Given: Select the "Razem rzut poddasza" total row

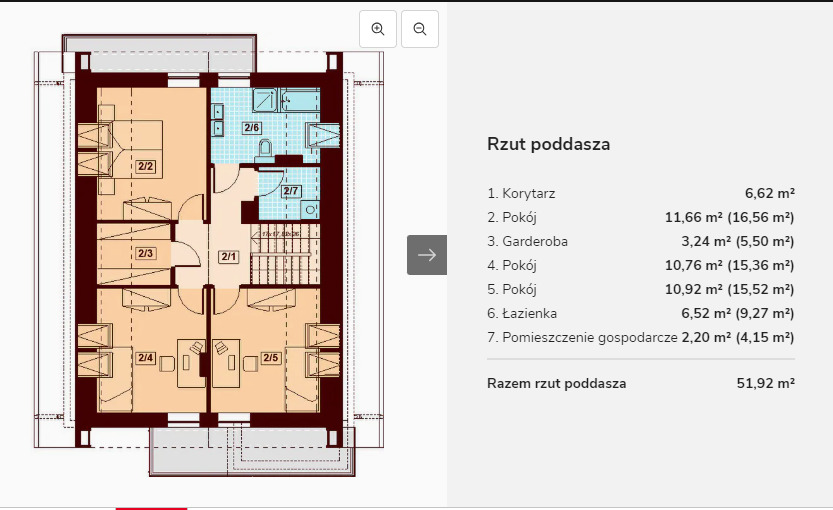Looking at the screenshot, I should pos(556,383).
